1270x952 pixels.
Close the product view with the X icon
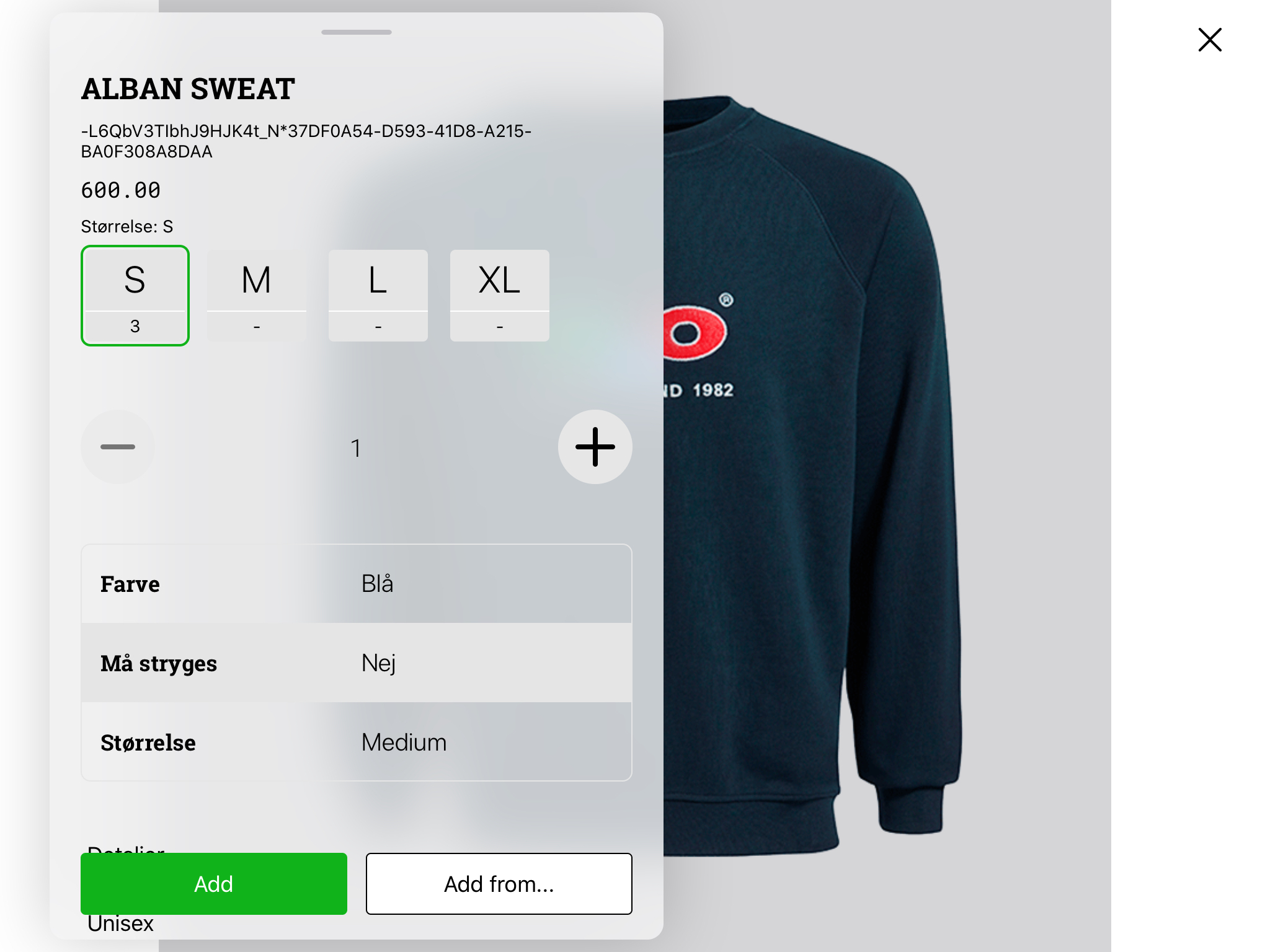1209,40
